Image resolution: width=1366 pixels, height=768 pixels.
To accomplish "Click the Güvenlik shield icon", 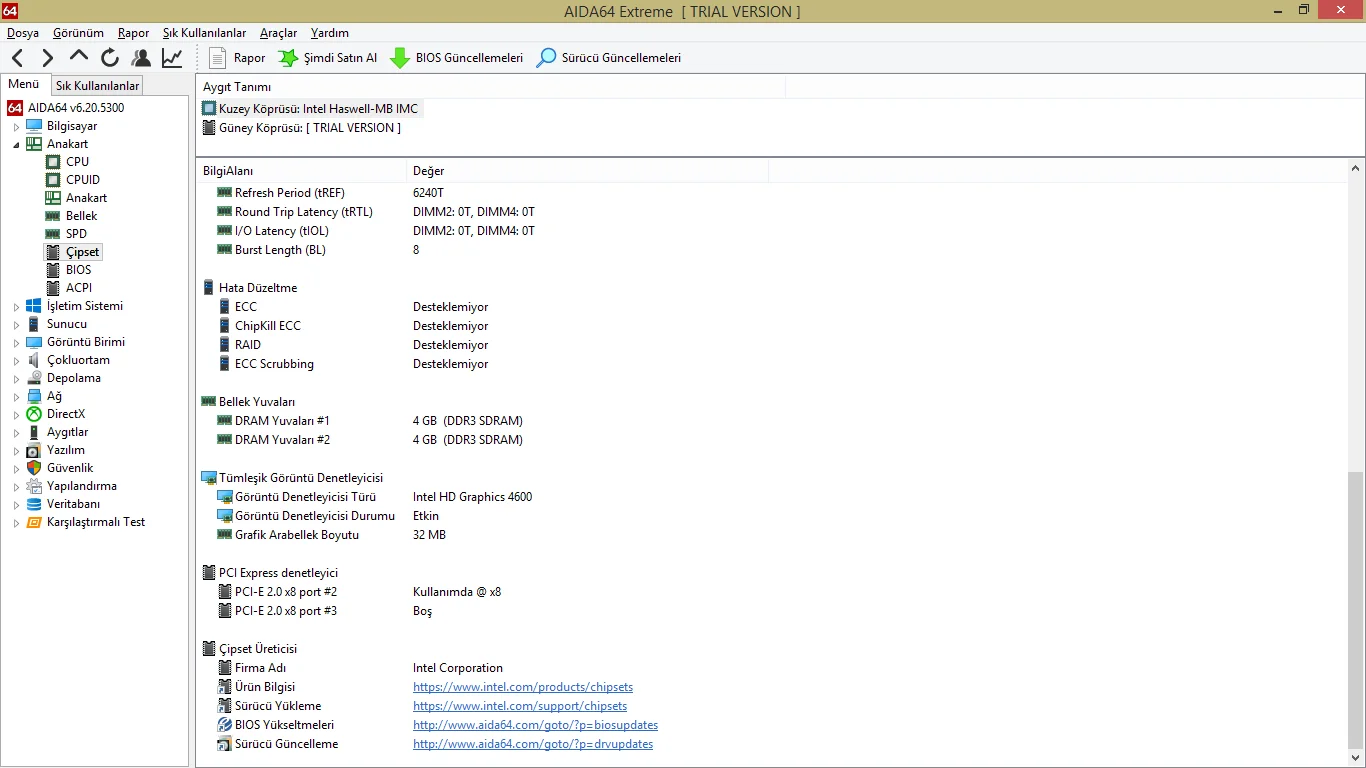I will [x=34, y=468].
